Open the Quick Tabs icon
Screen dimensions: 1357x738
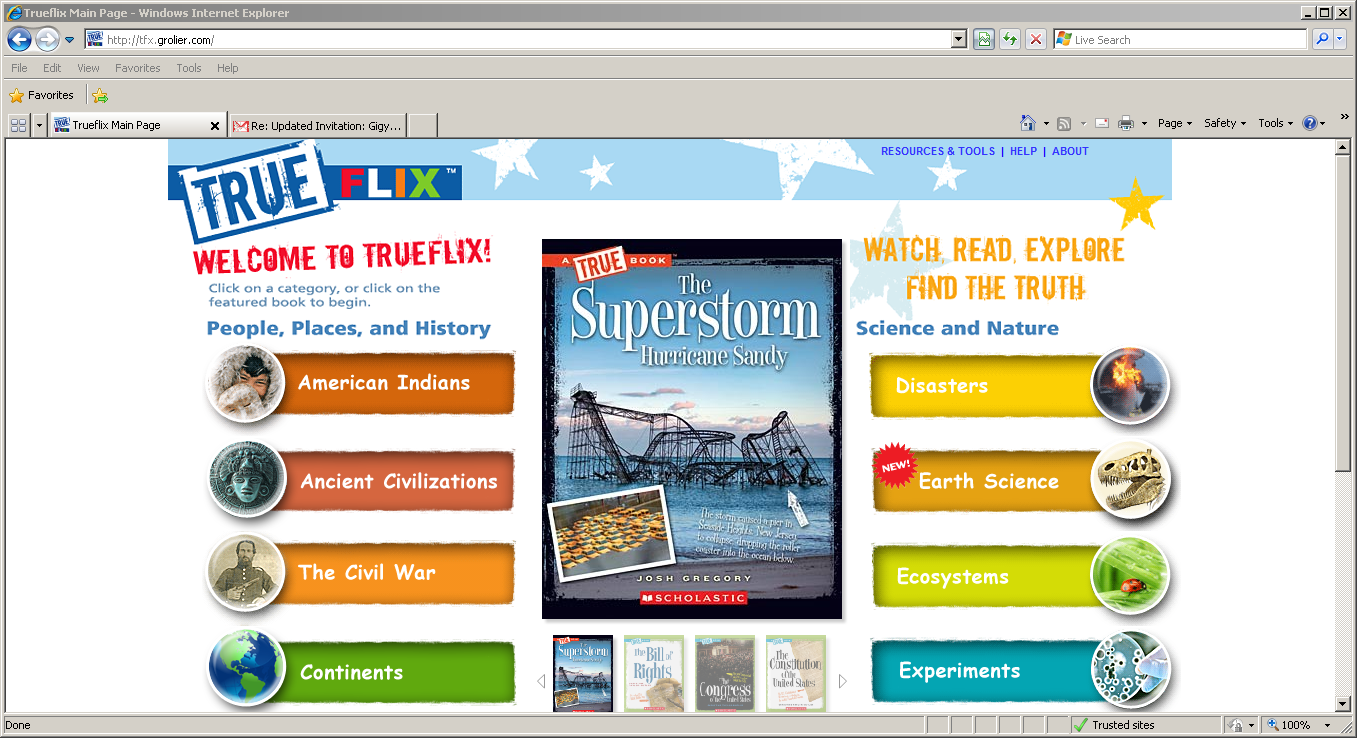coord(18,125)
